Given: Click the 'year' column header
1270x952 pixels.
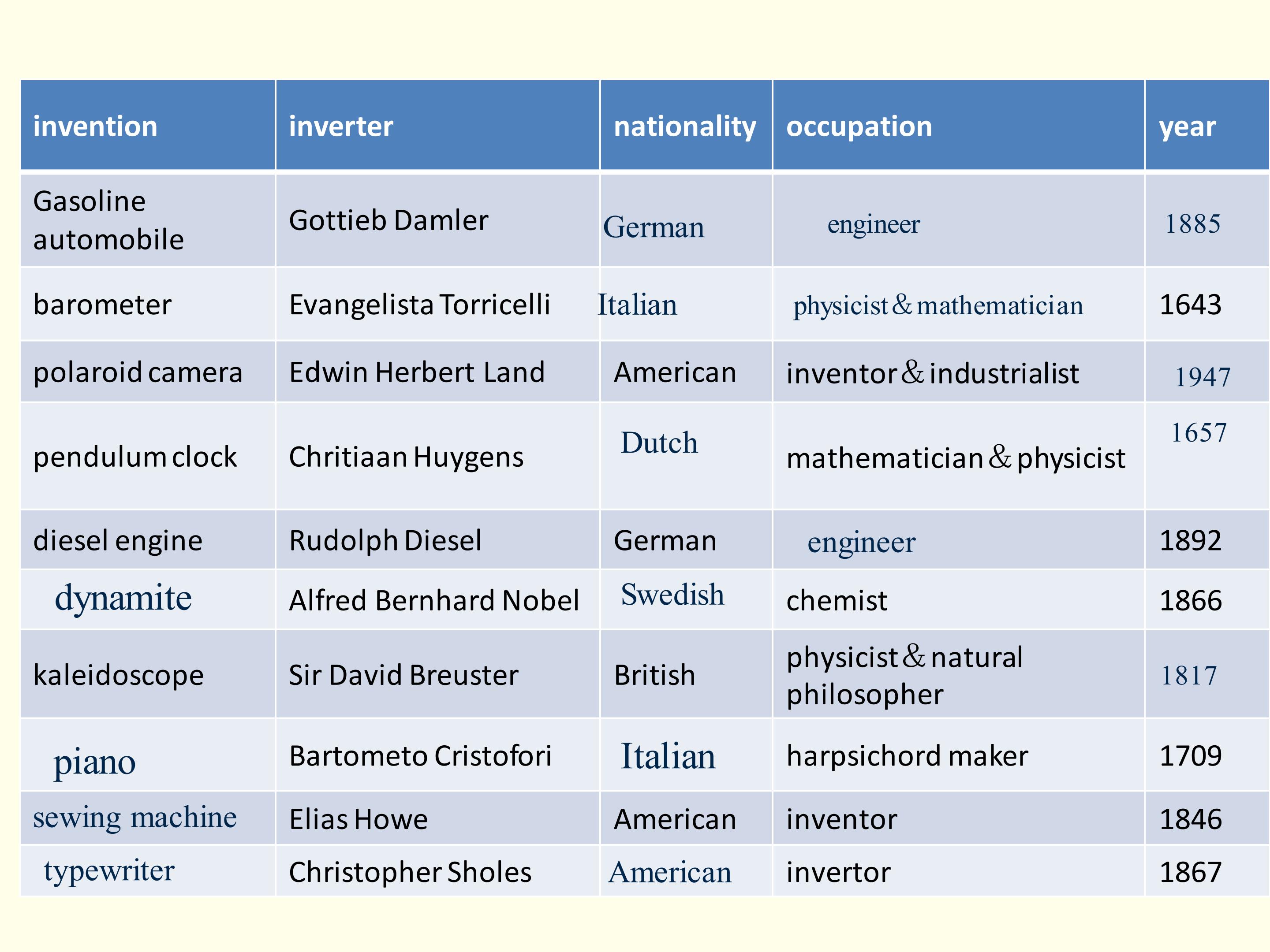Looking at the screenshot, I should 1188,126.
